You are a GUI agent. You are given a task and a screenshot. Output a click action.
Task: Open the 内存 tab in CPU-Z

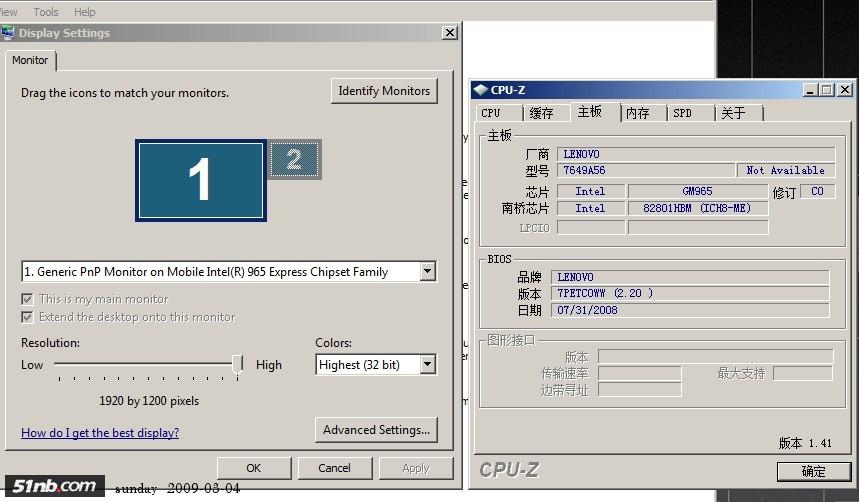pyautogui.click(x=638, y=113)
